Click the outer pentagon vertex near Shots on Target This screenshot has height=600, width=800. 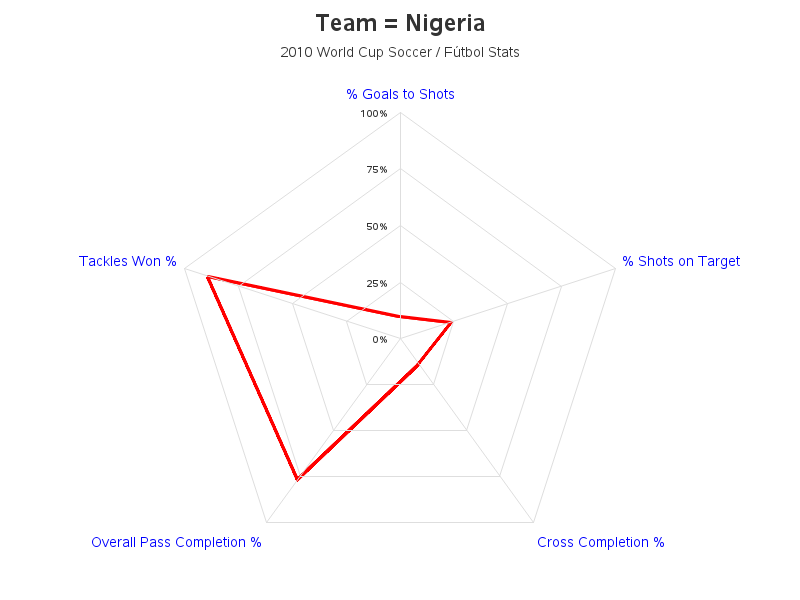pos(616,268)
